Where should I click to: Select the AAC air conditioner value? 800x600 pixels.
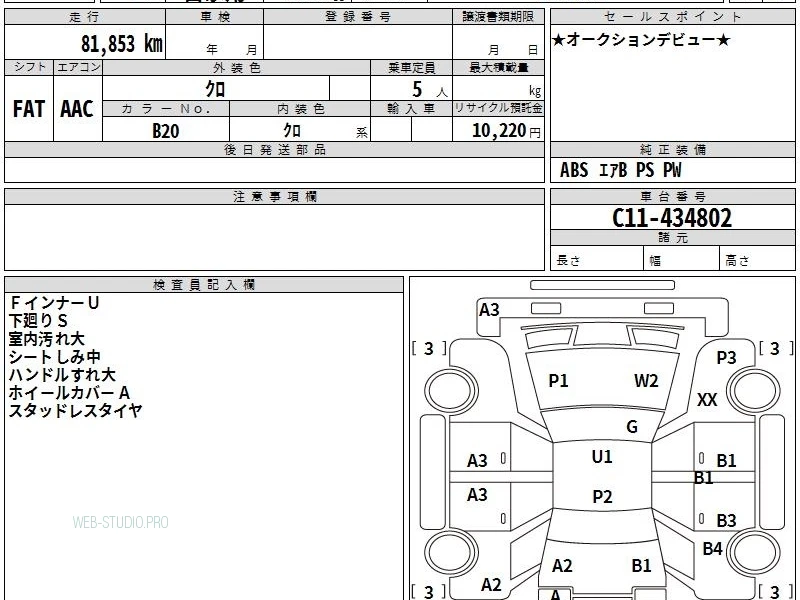pyautogui.click(x=77, y=109)
